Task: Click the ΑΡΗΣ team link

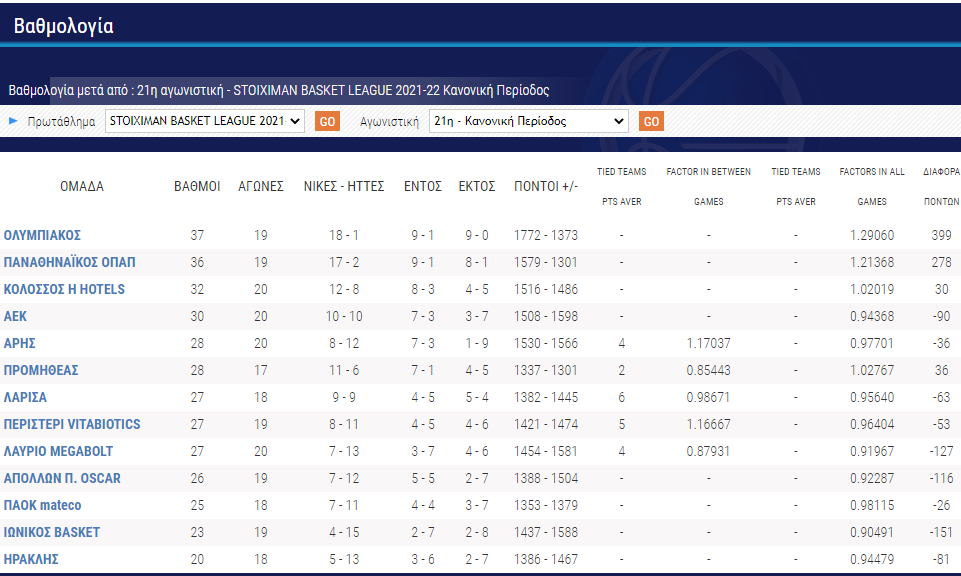Action: [x=20, y=343]
